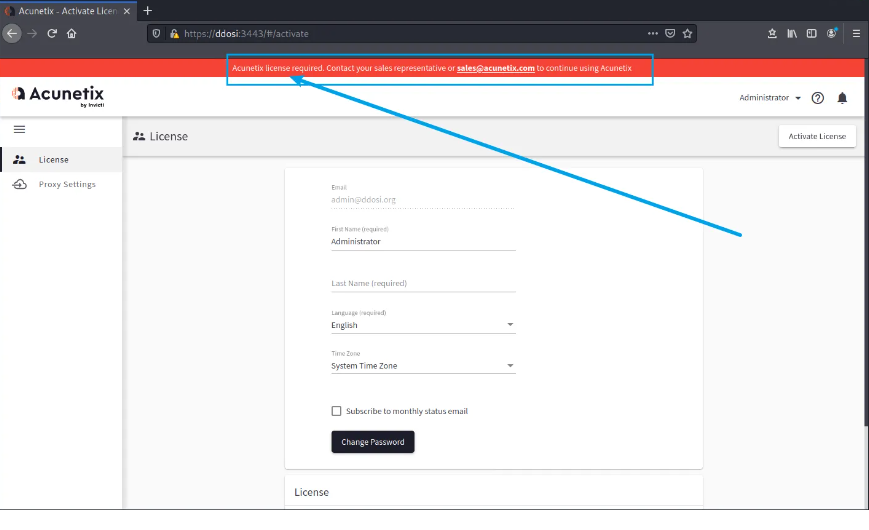Open a new browser tab

(x=147, y=11)
